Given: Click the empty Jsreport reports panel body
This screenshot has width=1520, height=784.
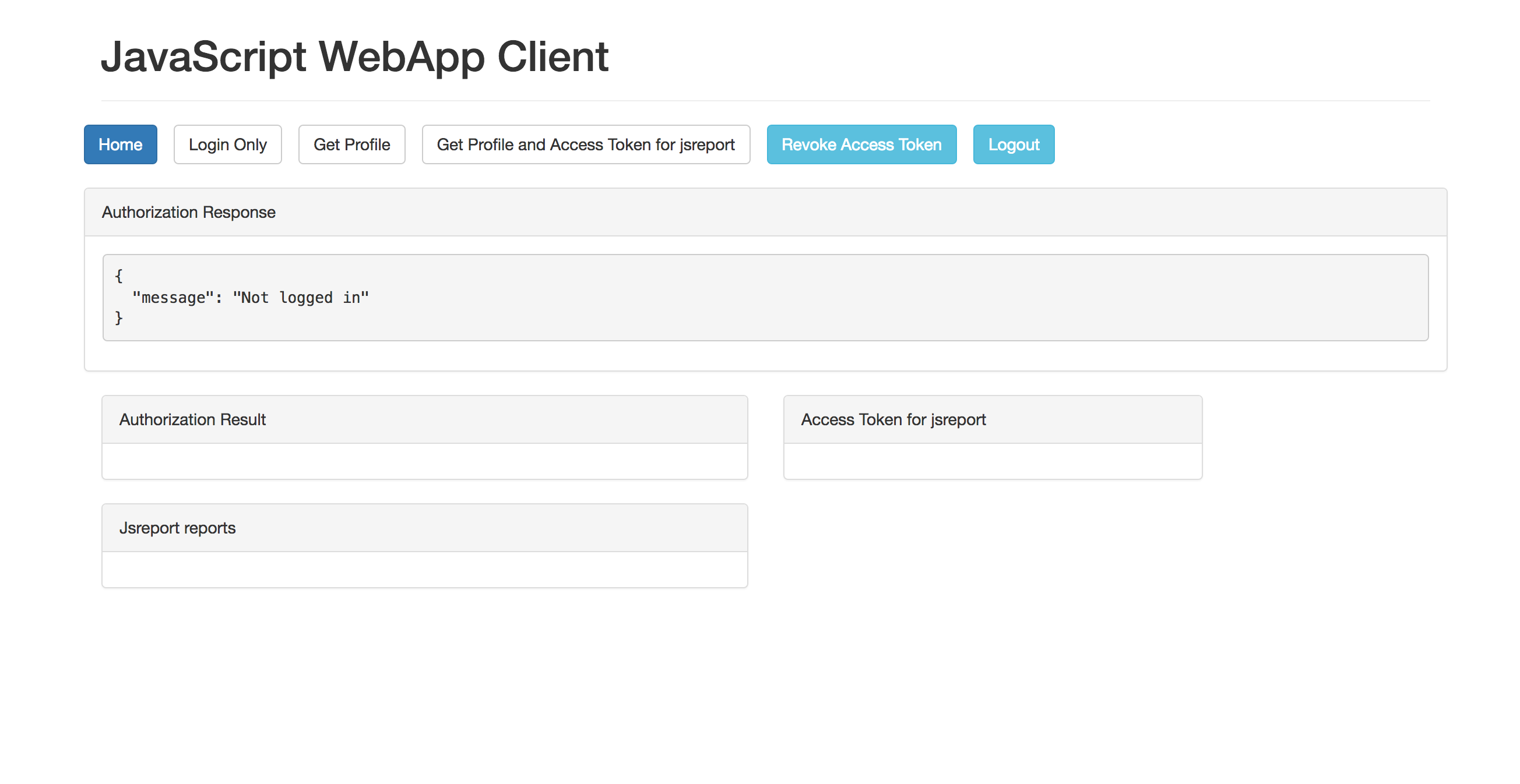Looking at the screenshot, I should [x=424, y=570].
